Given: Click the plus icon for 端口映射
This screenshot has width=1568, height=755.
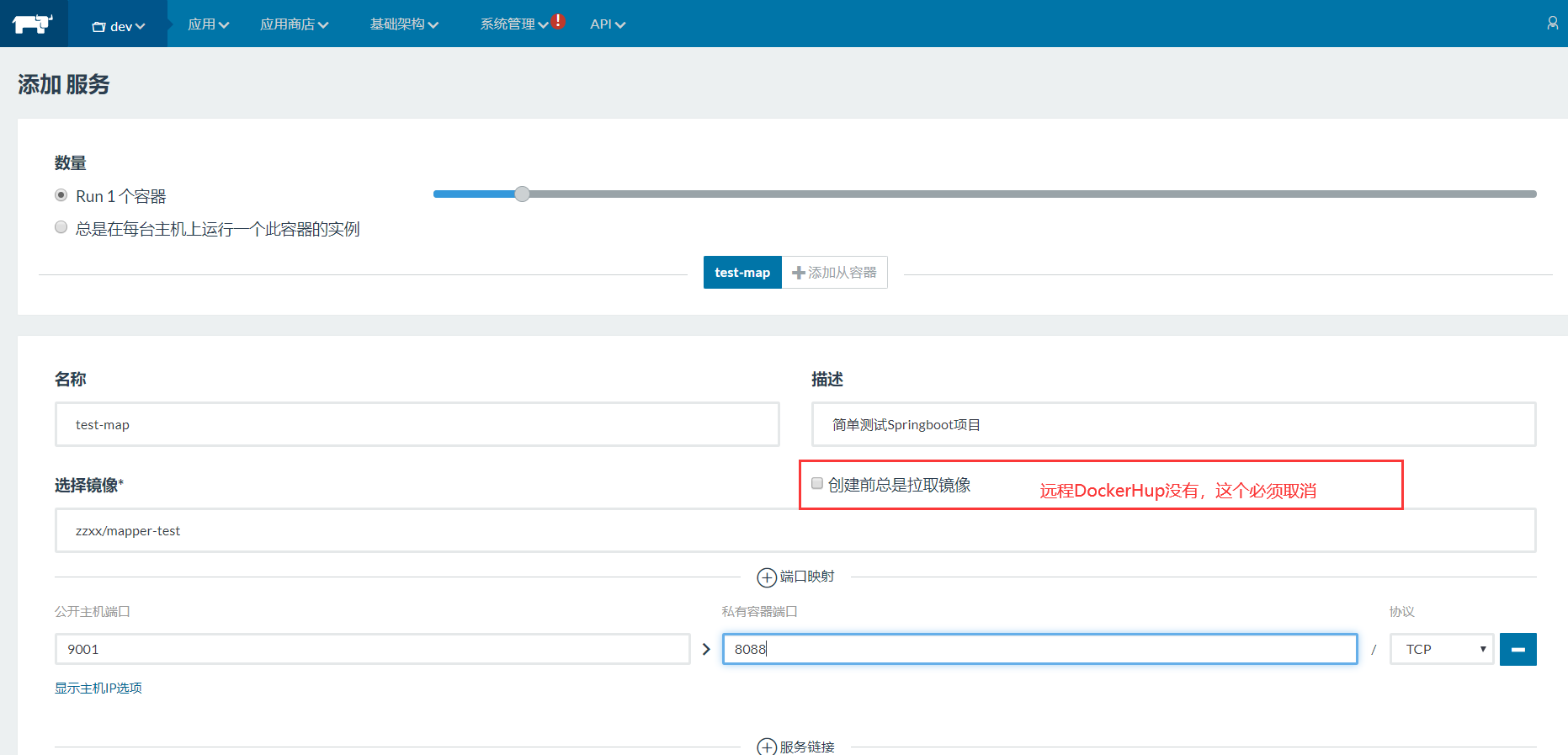Looking at the screenshot, I should coord(767,577).
